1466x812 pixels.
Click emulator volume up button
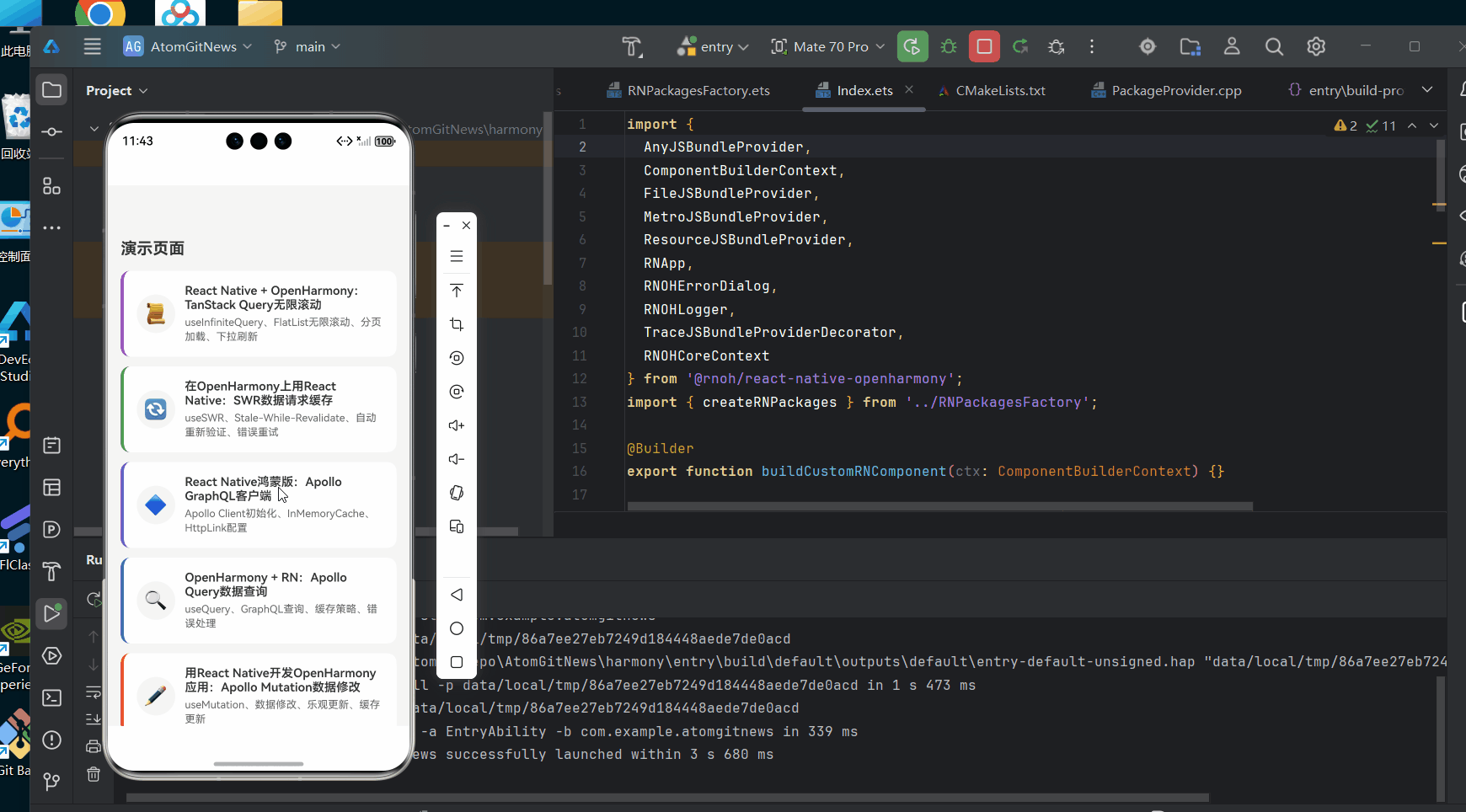click(457, 425)
